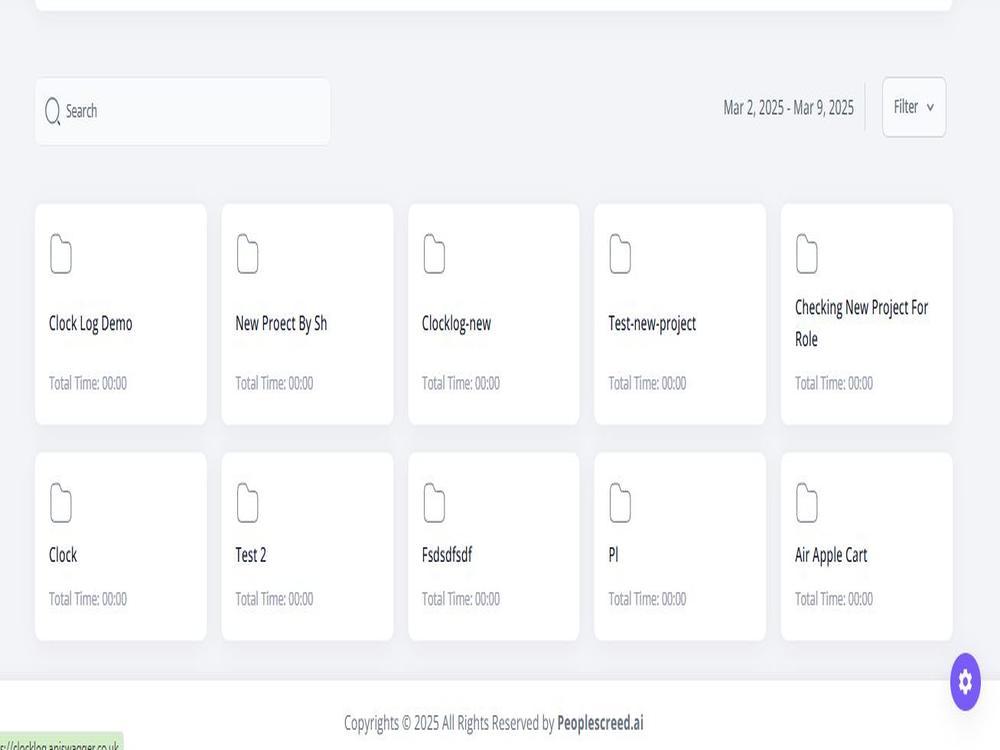This screenshot has width=1000, height=750.
Task: Click Total Time on Checking New Project card
Action: 834,383
